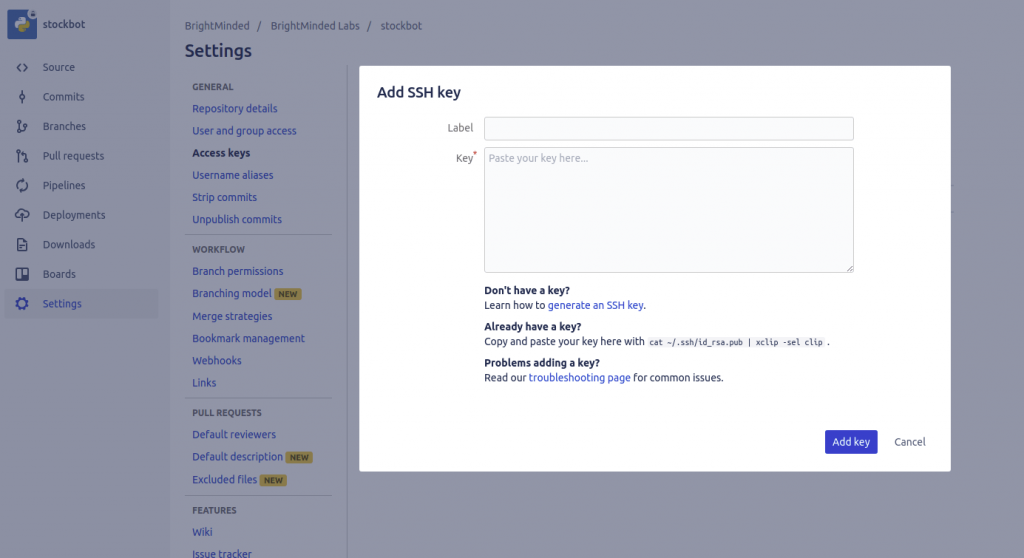
Task: Cancel the Add SSH key dialog
Action: pos(909,442)
